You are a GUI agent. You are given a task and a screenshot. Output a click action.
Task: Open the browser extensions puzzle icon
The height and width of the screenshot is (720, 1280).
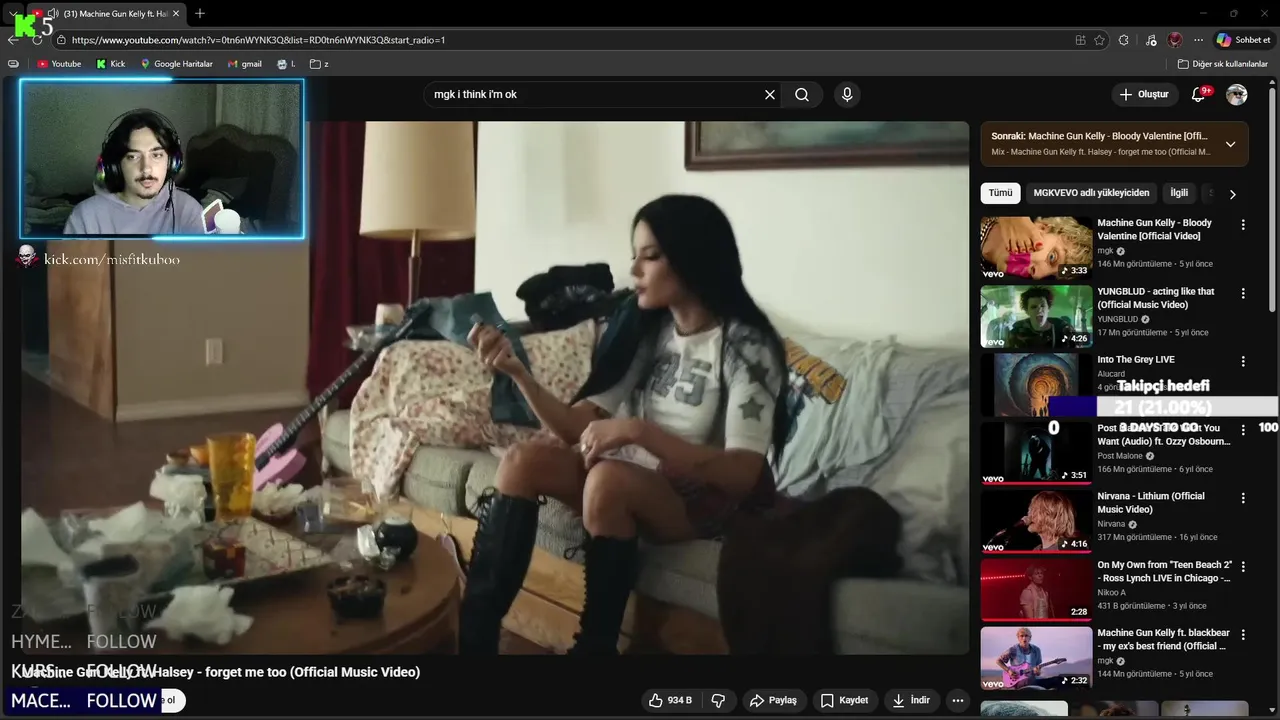click(1124, 40)
